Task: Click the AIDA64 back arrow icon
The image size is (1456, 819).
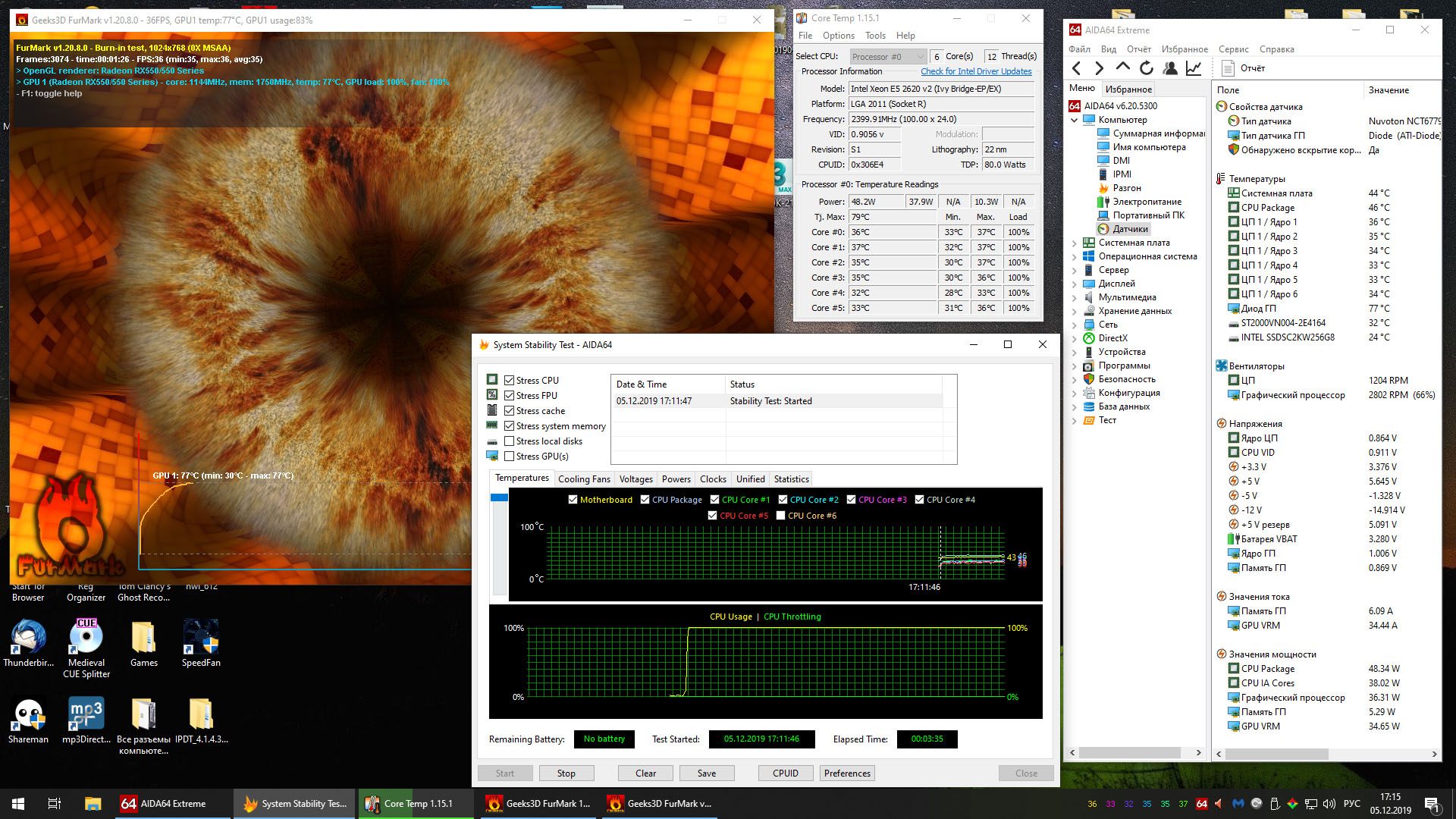Action: 1076,68
